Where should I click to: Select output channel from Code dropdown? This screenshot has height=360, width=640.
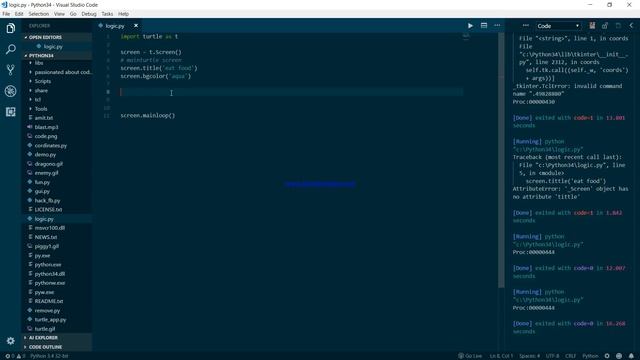click(x=558, y=26)
